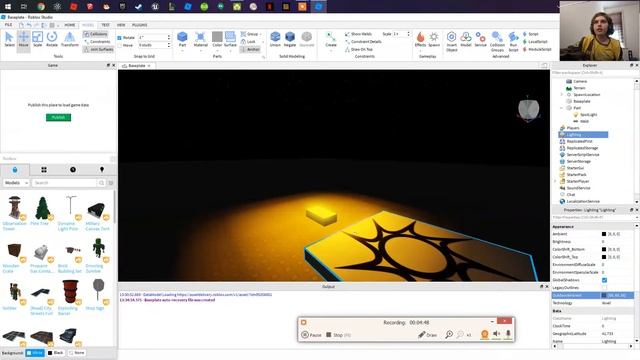Click Draw in recorder toolbar
This screenshot has width=640, height=360.
pos(427,335)
